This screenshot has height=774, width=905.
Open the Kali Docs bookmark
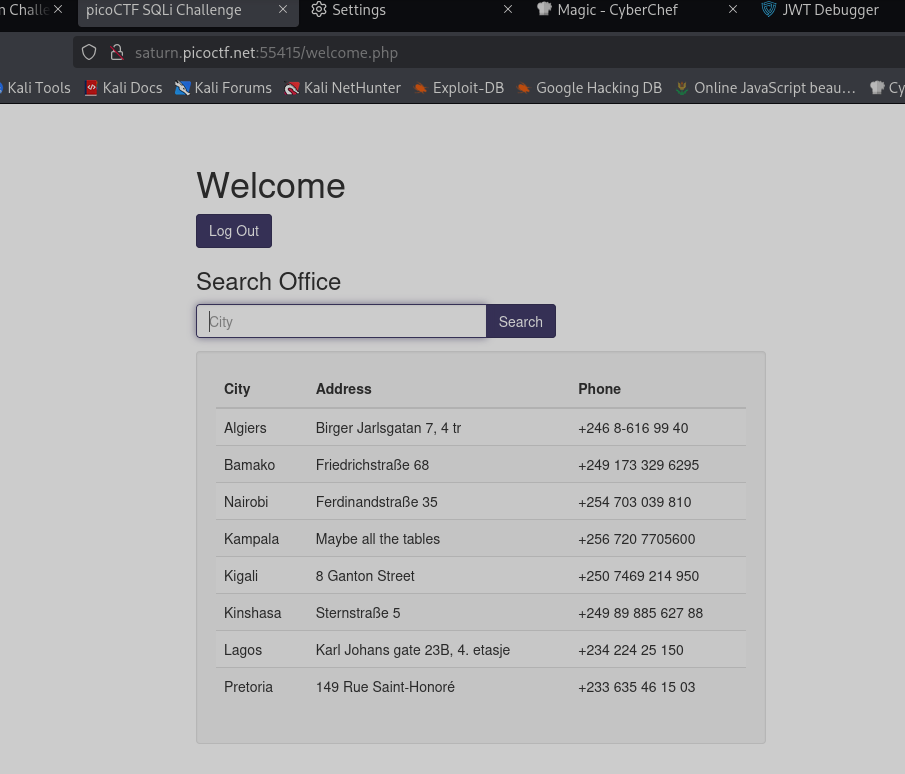point(123,88)
